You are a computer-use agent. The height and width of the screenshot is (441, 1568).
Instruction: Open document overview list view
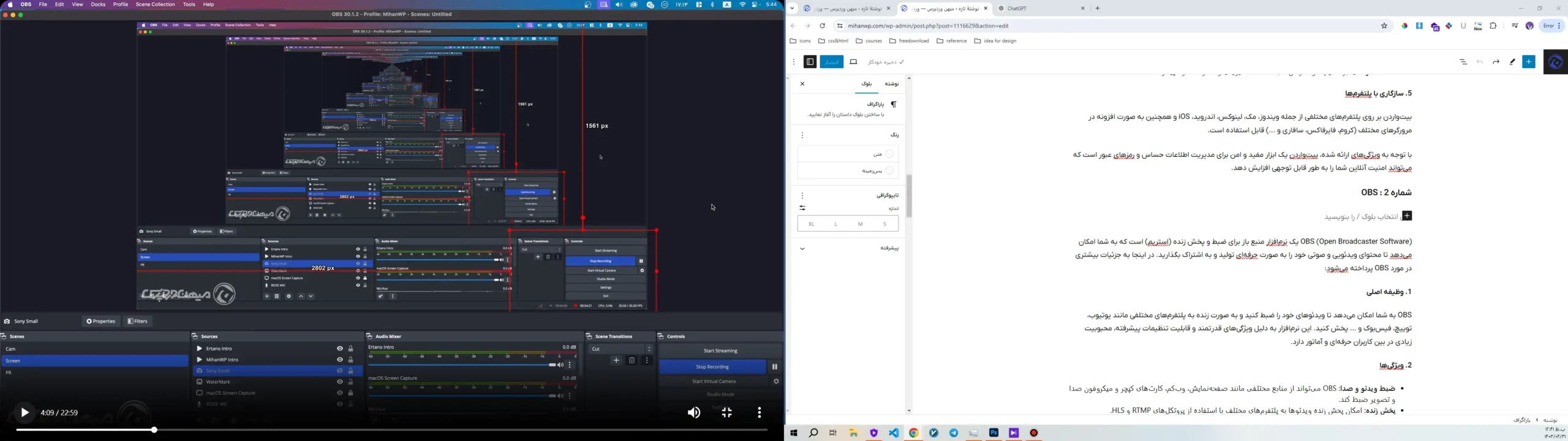[x=1463, y=62]
